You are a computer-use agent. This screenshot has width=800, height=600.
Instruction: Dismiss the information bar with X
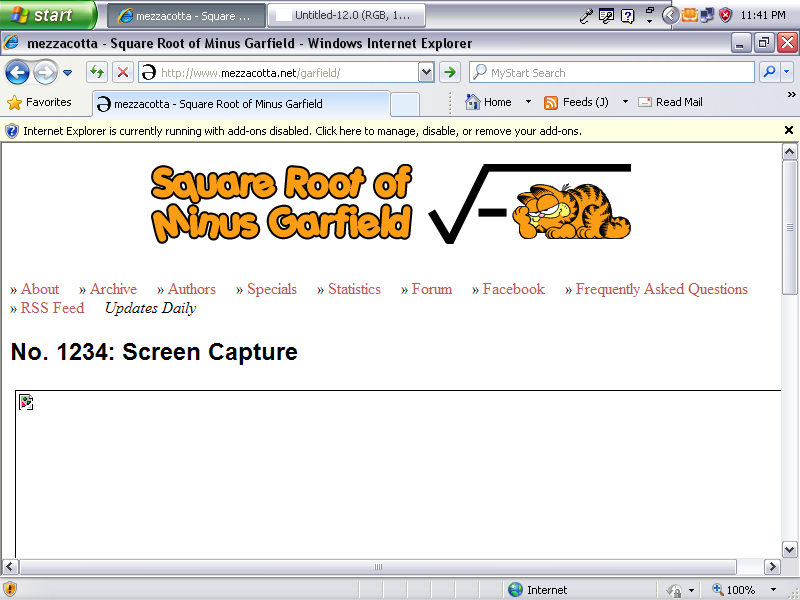[789, 130]
